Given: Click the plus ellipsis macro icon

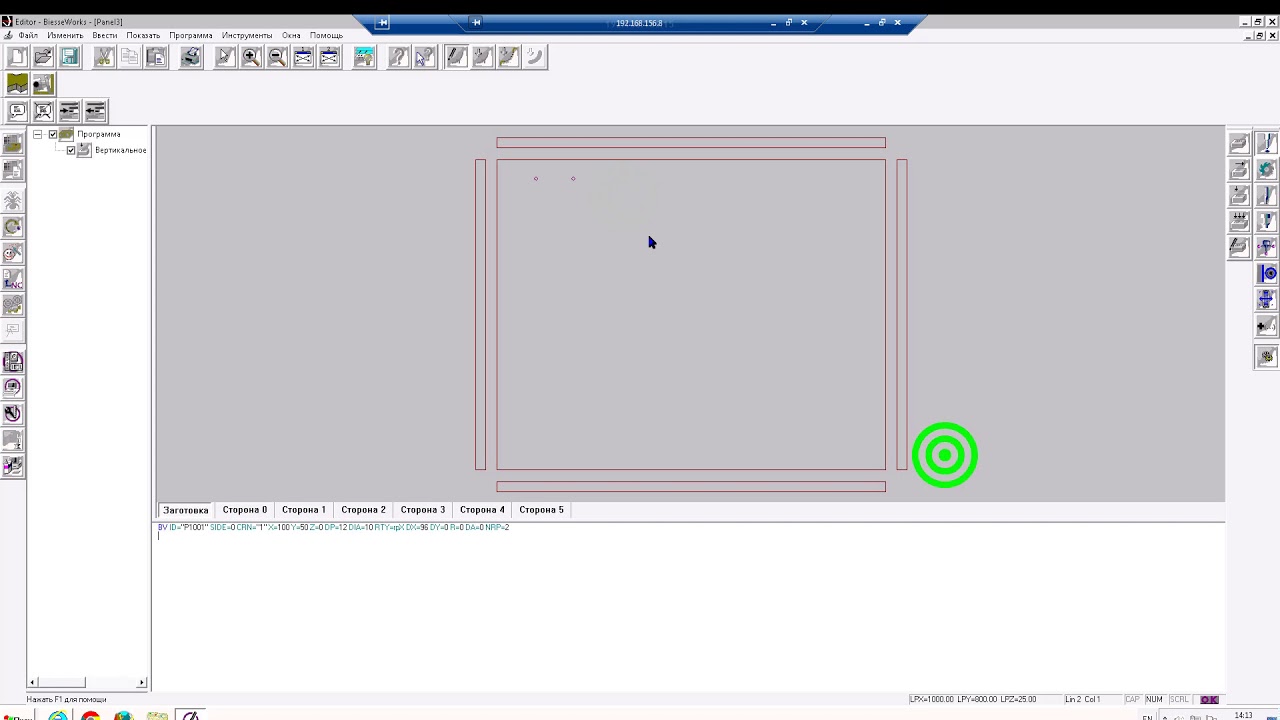Looking at the screenshot, I should (x=1266, y=326).
